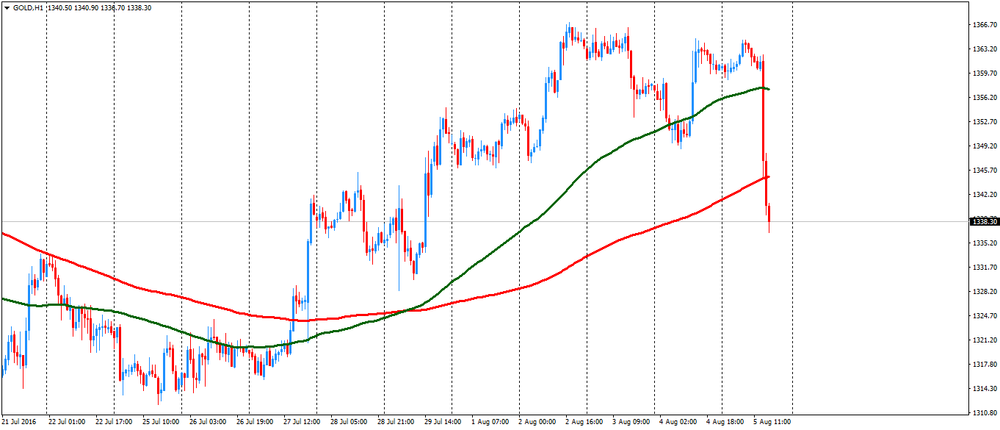The height and width of the screenshot is (430, 1000).
Task: Click the 1352.70 price axis label
Action: point(983,121)
